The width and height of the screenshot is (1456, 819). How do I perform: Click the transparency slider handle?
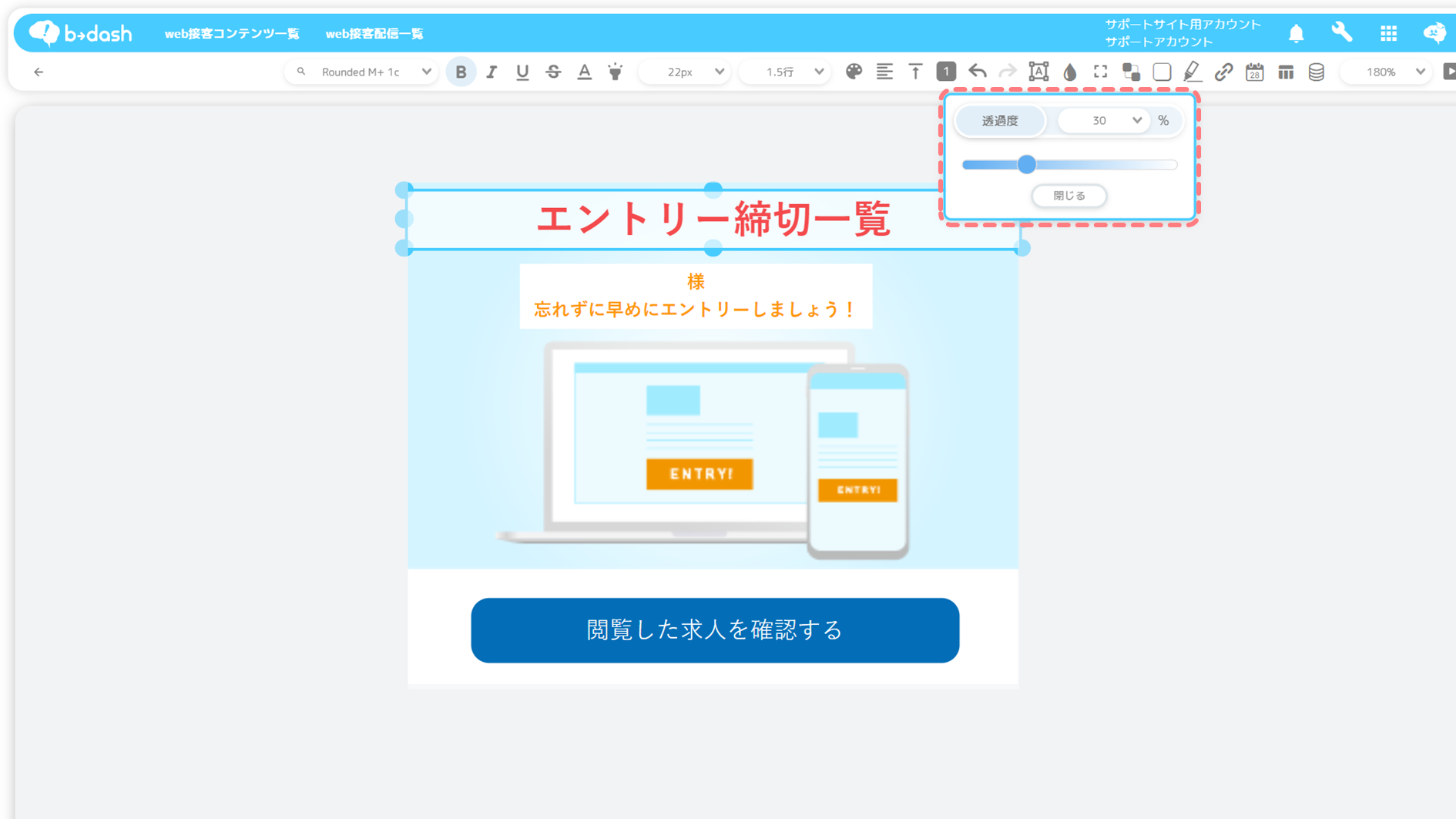[1026, 164]
